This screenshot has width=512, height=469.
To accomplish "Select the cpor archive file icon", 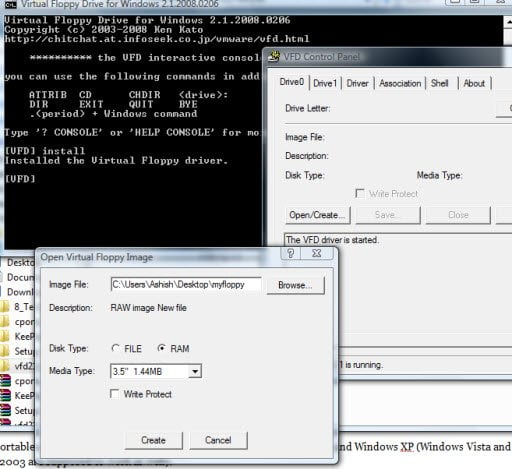I will coord(5,381).
